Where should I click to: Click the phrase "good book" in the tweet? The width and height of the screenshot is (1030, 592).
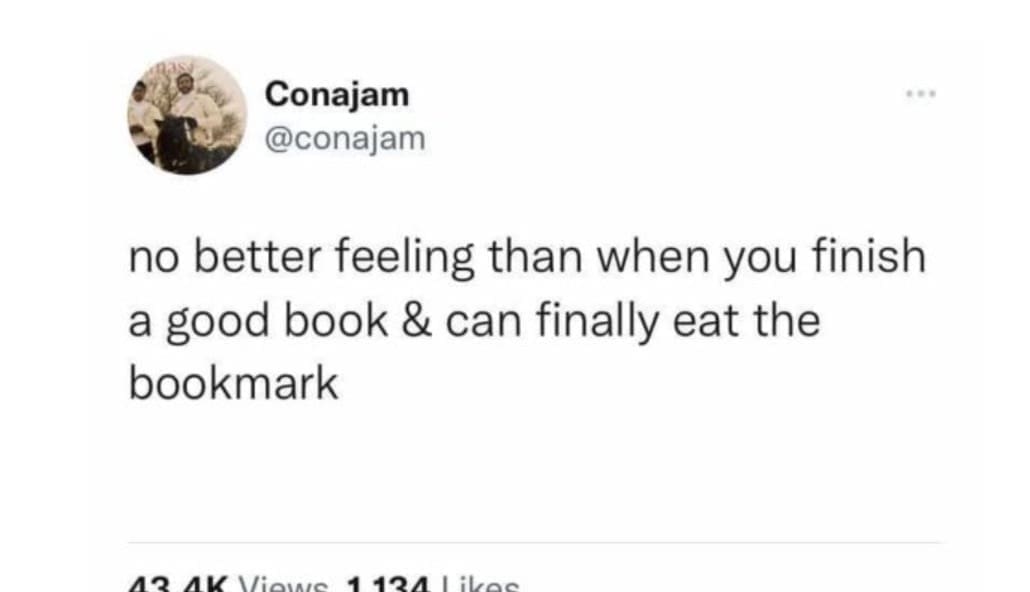click(x=277, y=323)
